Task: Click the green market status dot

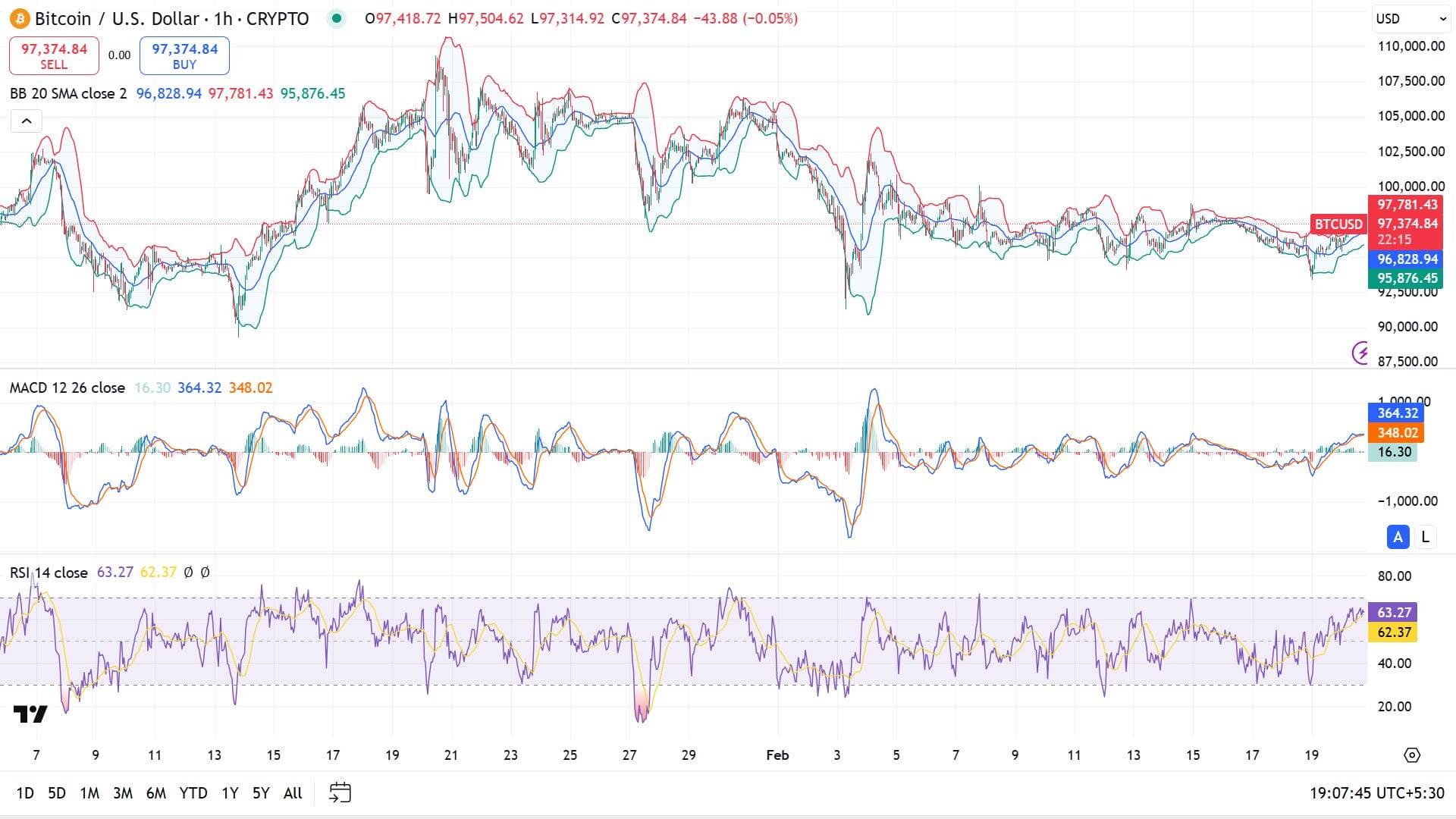Action: [x=336, y=18]
